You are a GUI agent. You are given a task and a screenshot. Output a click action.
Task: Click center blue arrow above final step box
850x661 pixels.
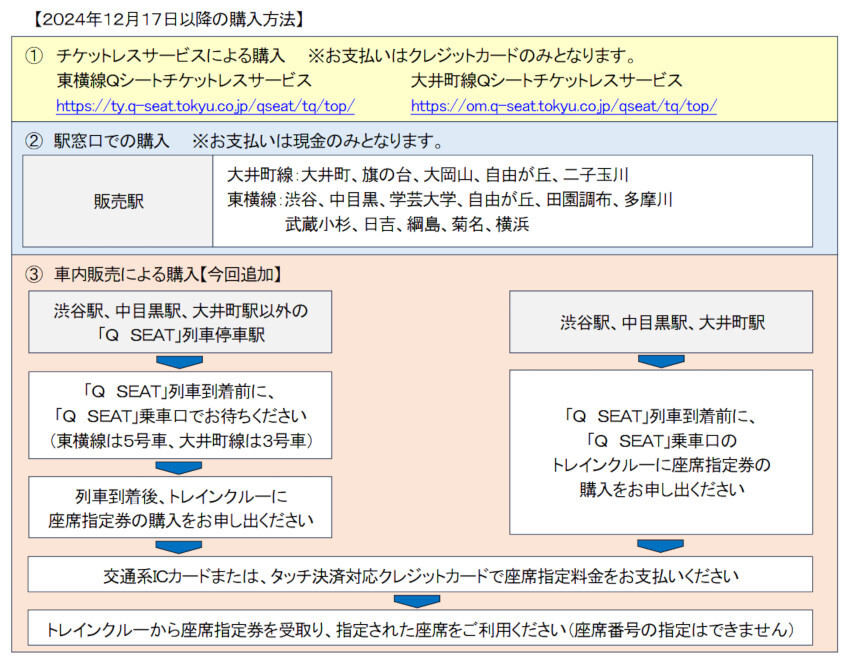pyautogui.click(x=418, y=600)
